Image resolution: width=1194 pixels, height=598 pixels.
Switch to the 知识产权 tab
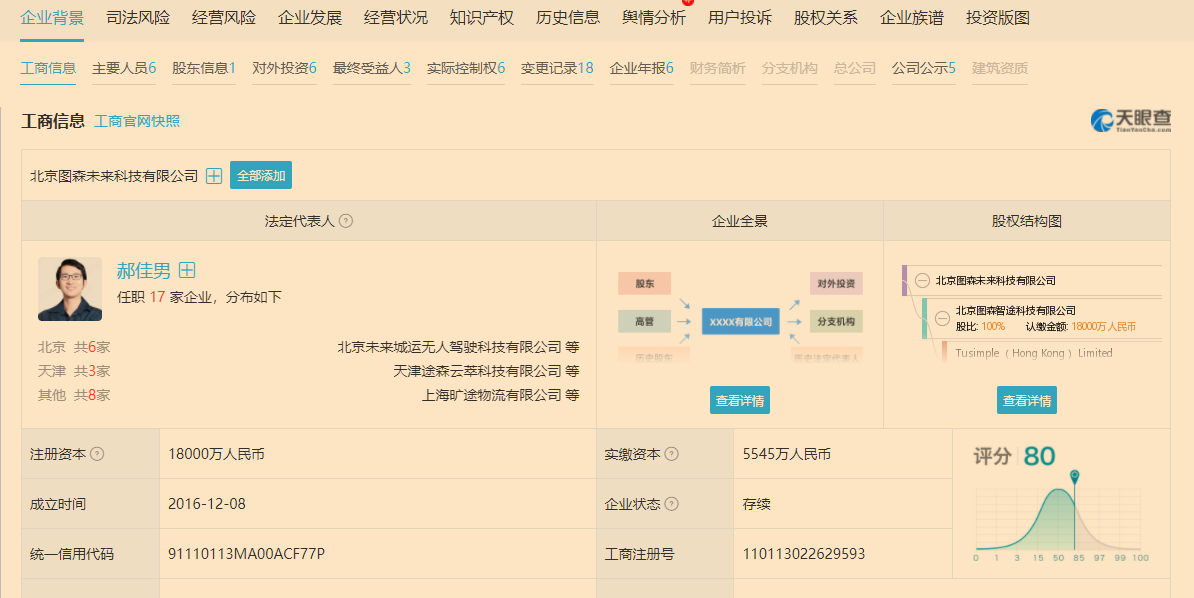pyautogui.click(x=482, y=18)
